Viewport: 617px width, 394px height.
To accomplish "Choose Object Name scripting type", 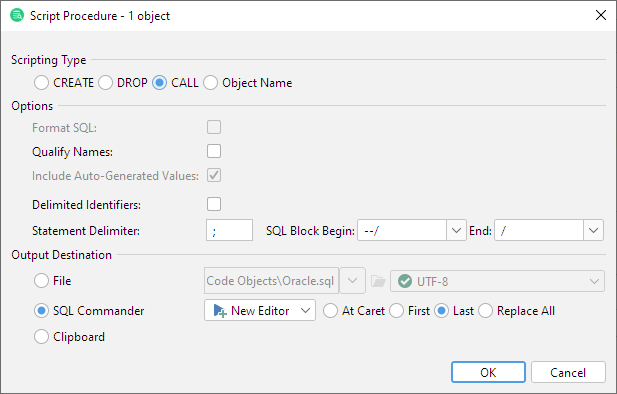I will (x=211, y=83).
